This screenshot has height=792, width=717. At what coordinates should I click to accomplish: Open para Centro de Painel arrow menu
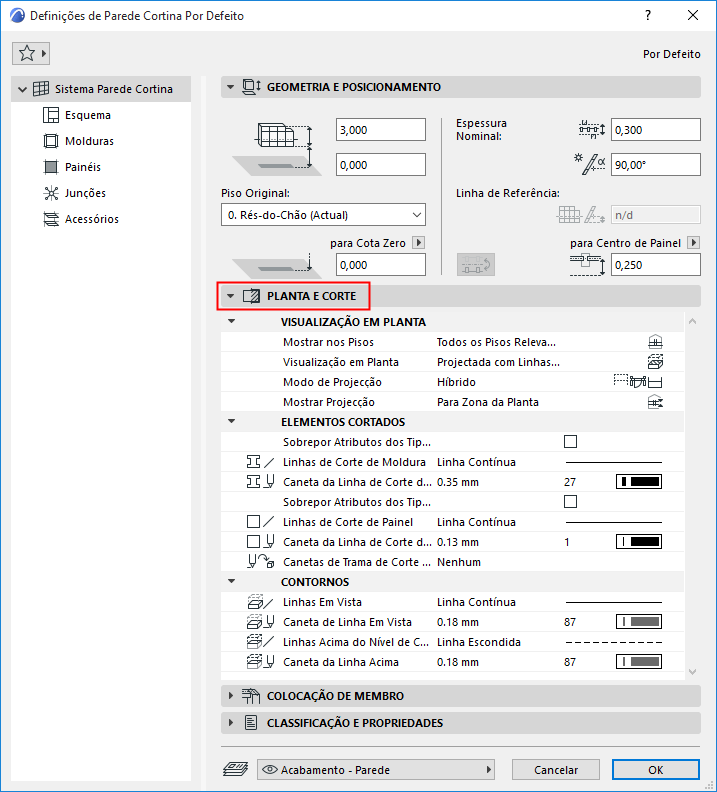point(694,242)
